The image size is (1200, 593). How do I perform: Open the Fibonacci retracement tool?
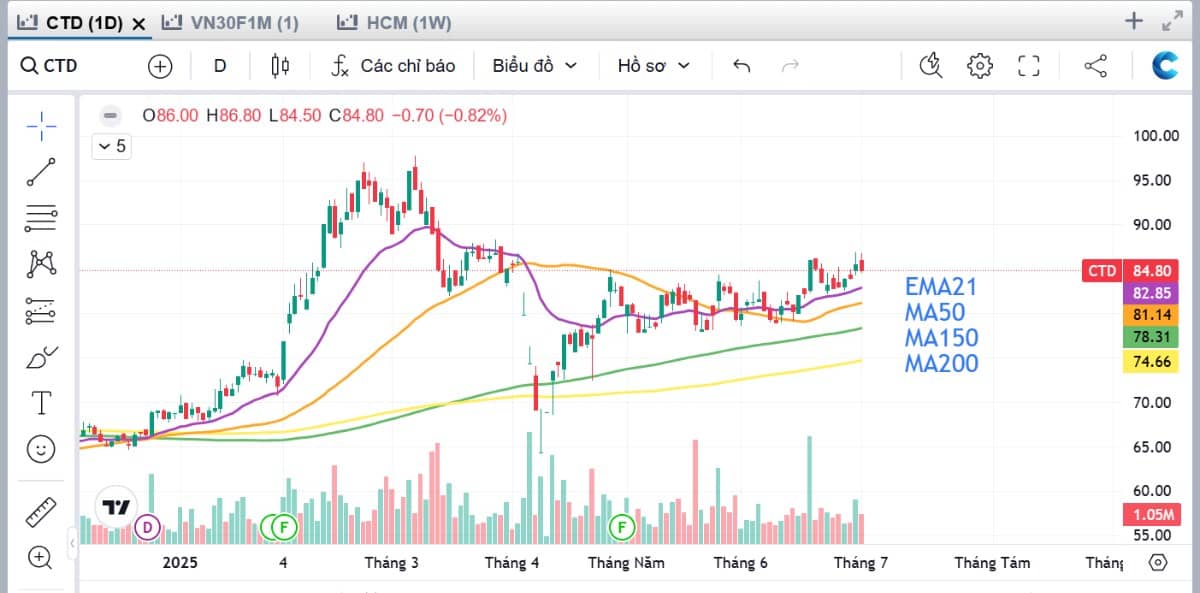tap(41, 217)
